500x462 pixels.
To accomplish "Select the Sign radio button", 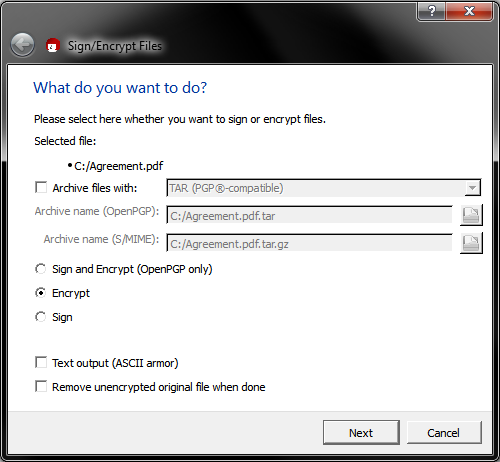I will (41, 317).
